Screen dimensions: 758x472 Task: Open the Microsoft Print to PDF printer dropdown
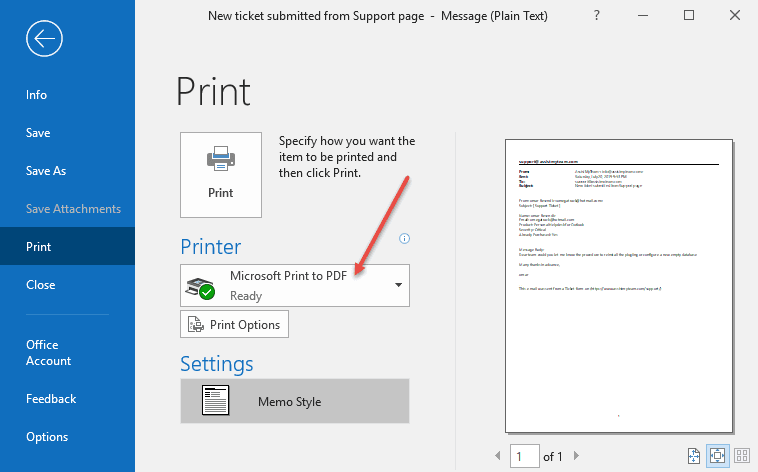click(x=295, y=286)
